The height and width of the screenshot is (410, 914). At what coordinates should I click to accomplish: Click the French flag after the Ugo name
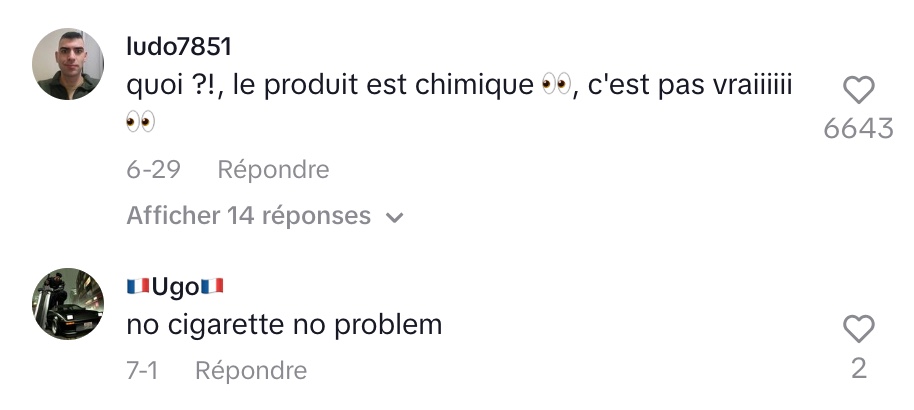tap(212, 286)
